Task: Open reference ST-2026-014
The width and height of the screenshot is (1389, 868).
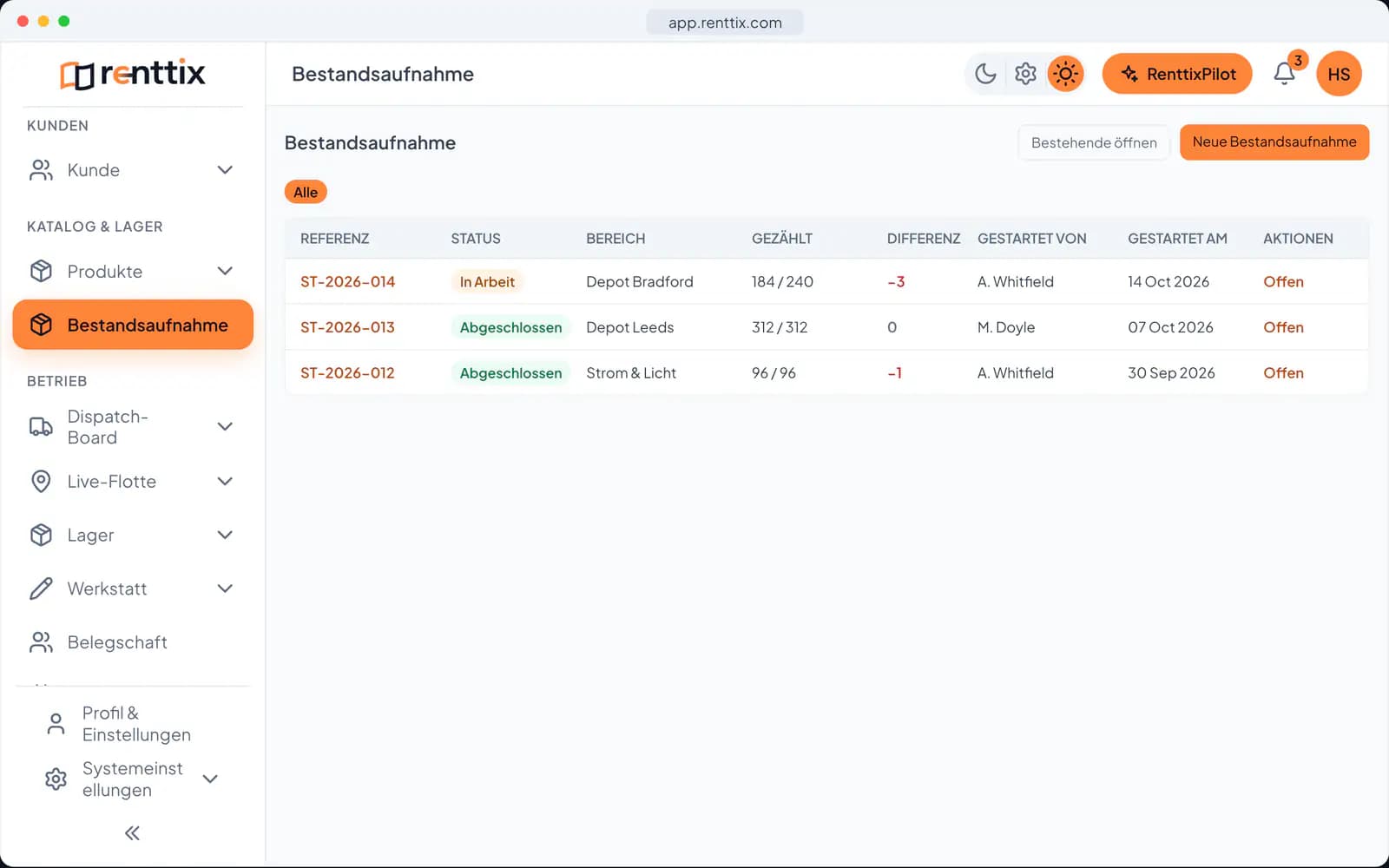Action: pyautogui.click(x=347, y=281)
